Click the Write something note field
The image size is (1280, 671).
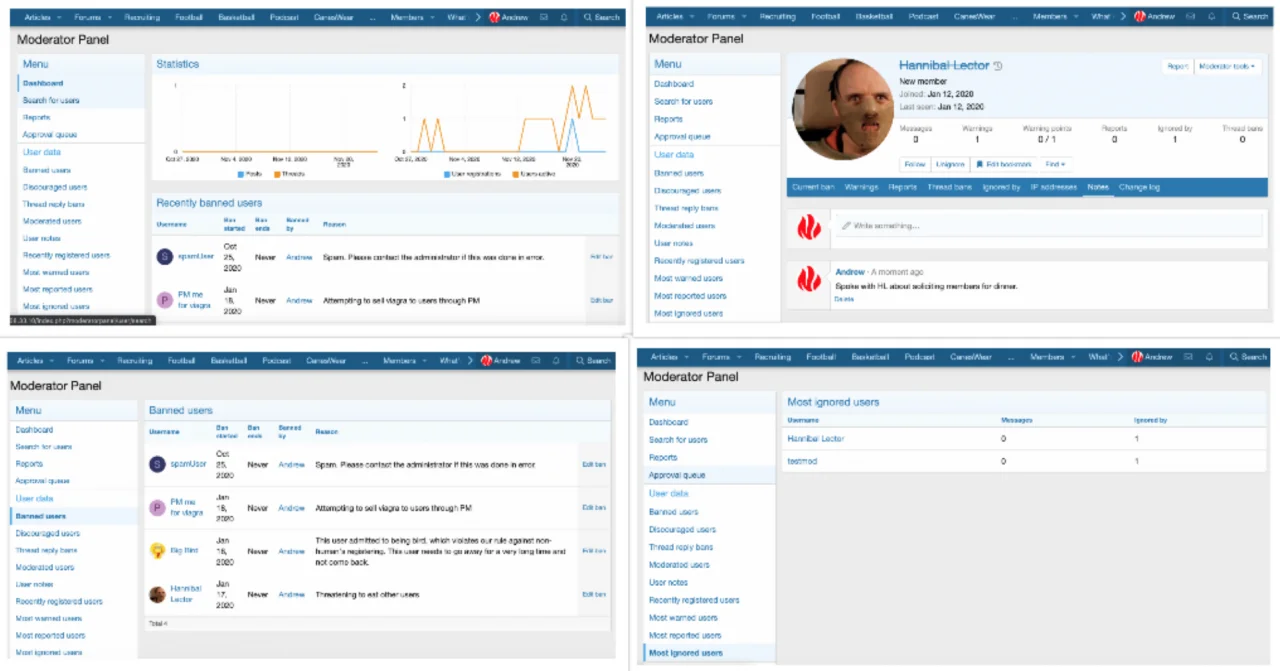tap(1047, 226)
